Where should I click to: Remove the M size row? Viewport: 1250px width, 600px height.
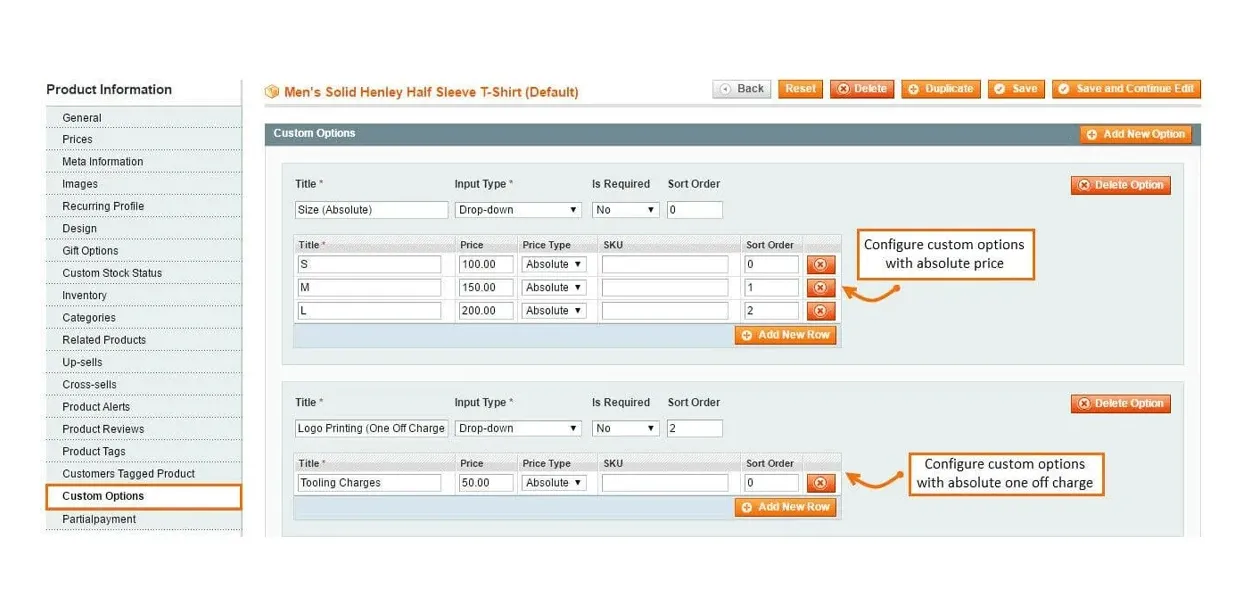(x=820, y=288)
